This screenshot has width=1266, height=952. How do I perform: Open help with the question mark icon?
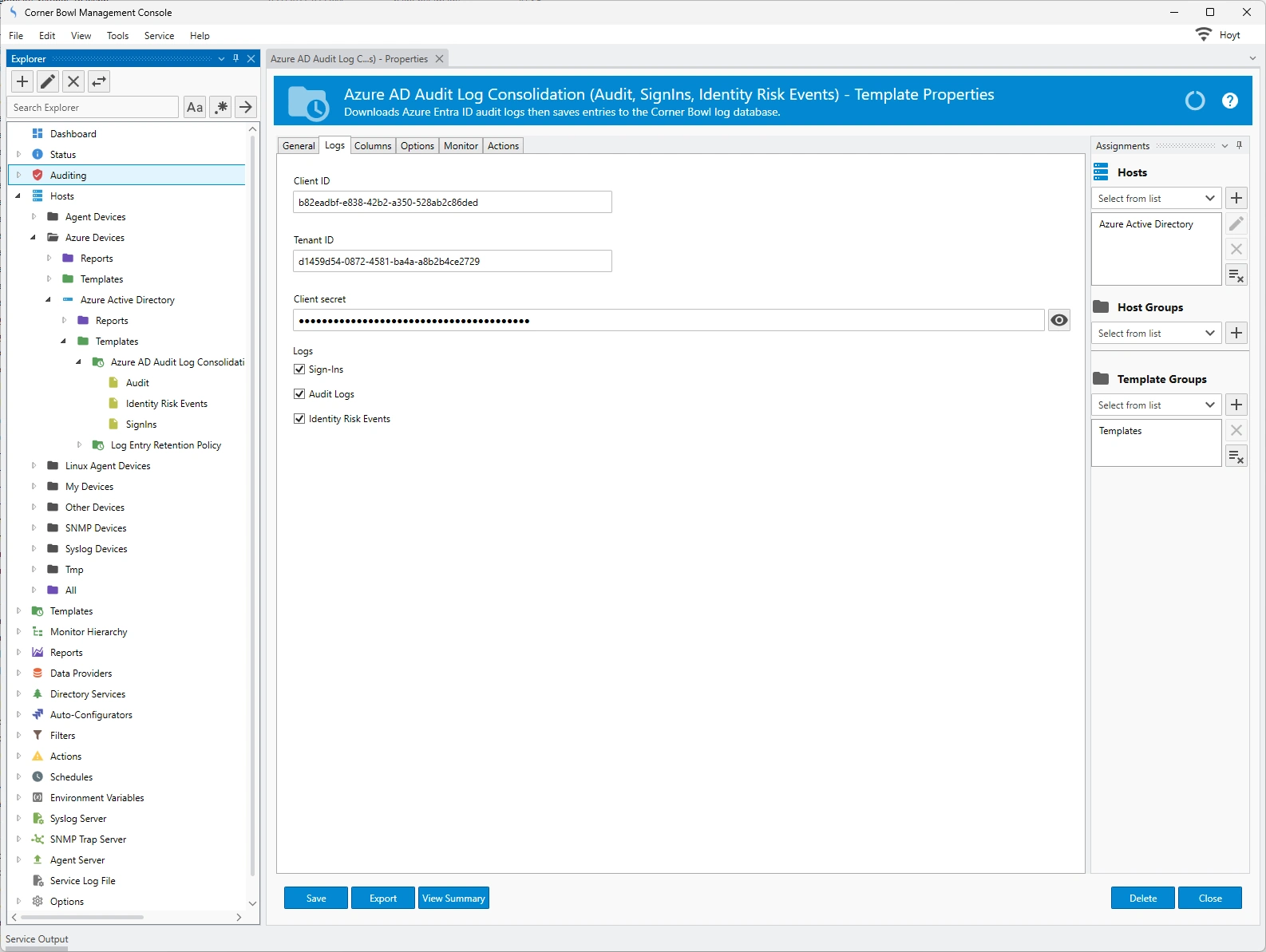point(1229,101)
